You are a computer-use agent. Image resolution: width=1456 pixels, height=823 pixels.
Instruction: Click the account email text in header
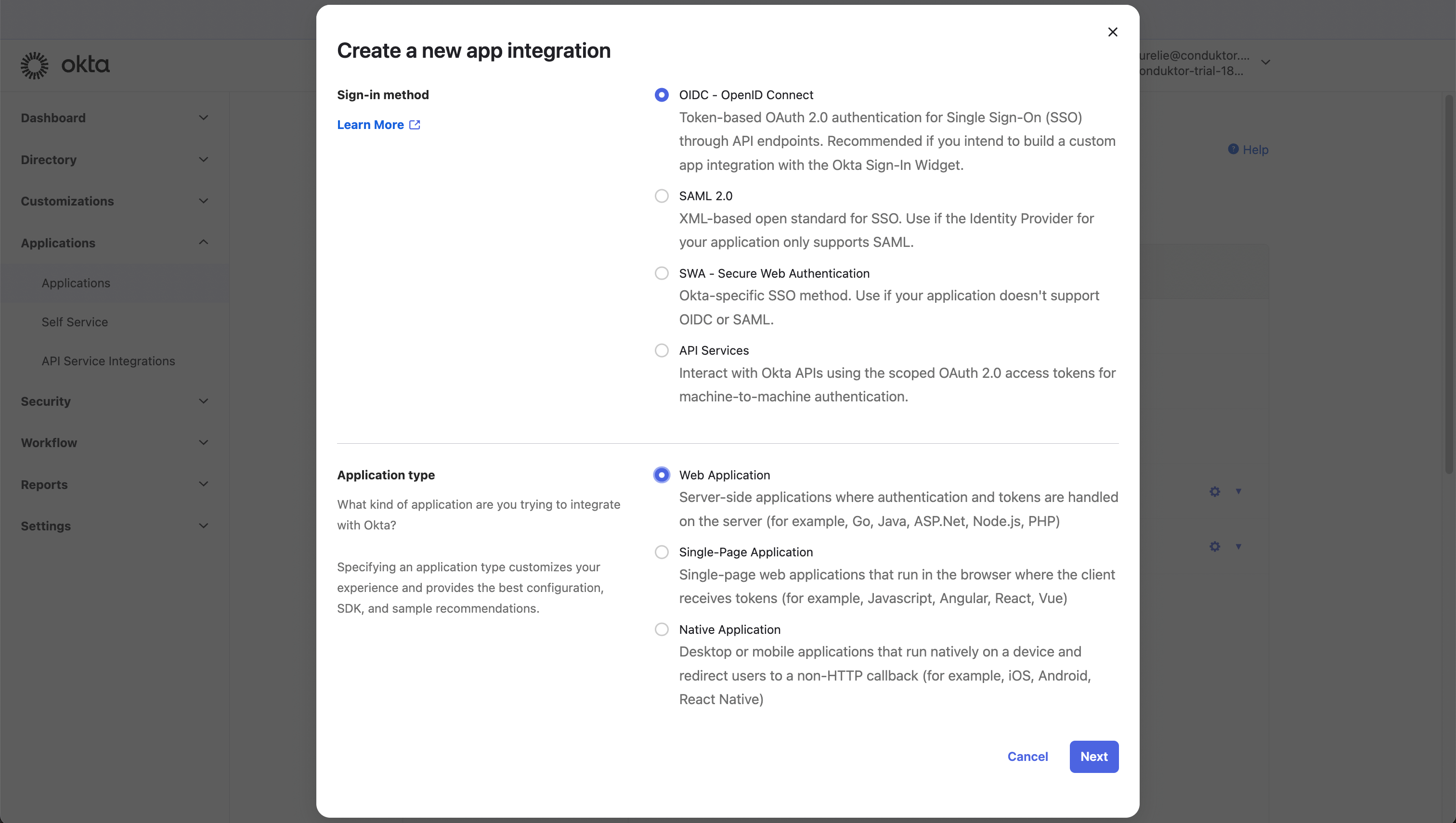[x=1194, y=55]
